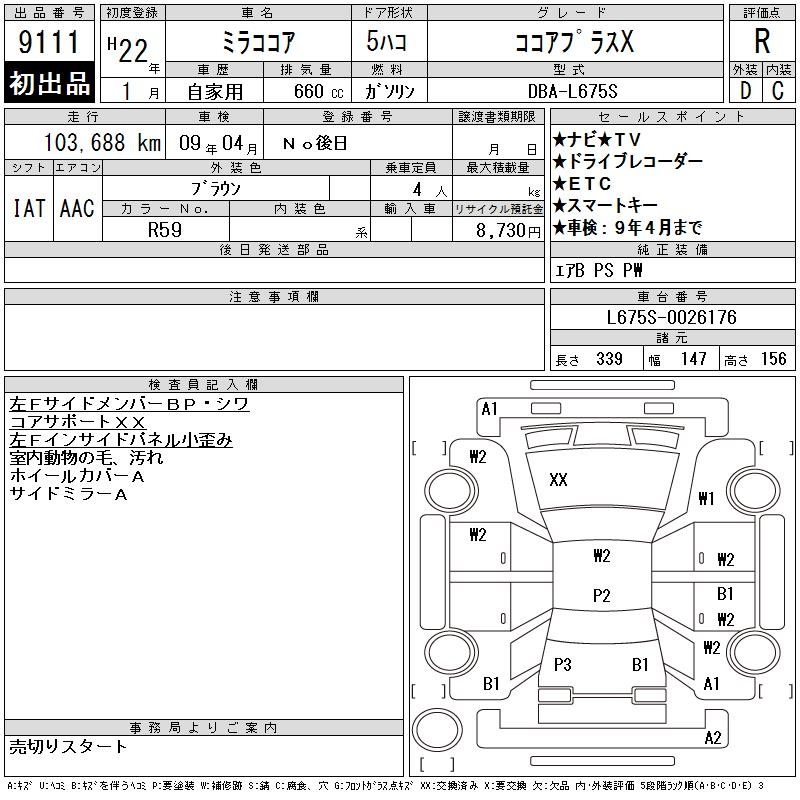The image size is (800, 800).
Task: Click inspector note 室内動物の毛、汚れ
Action: tap(86, 458)
